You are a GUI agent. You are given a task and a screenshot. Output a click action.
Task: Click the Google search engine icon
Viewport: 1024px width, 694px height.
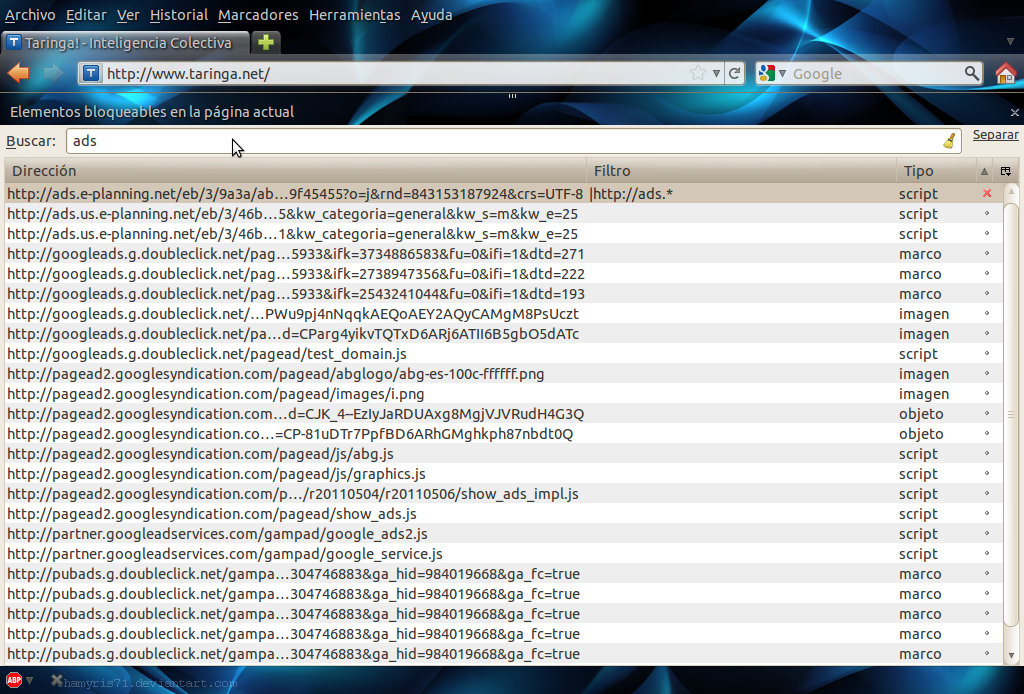click(x=767, y=73)
